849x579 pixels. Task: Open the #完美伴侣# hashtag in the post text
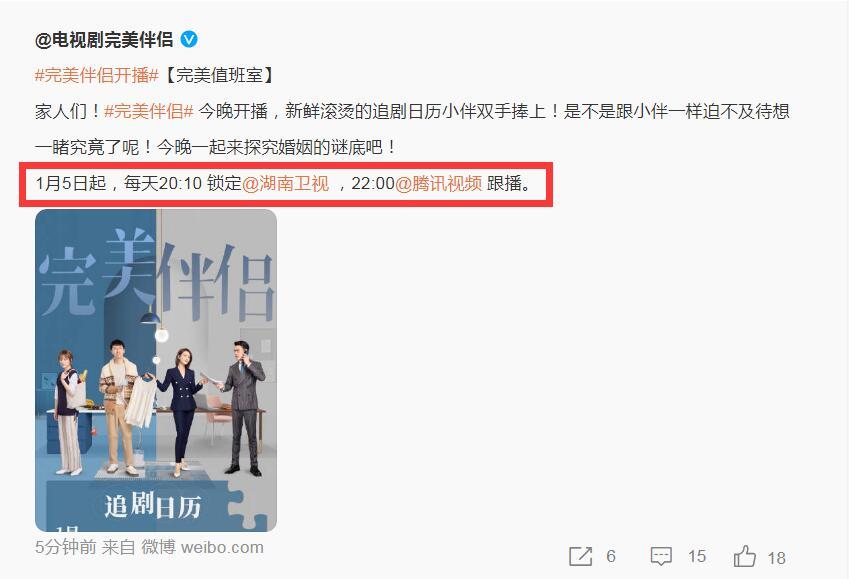[148, 112]
